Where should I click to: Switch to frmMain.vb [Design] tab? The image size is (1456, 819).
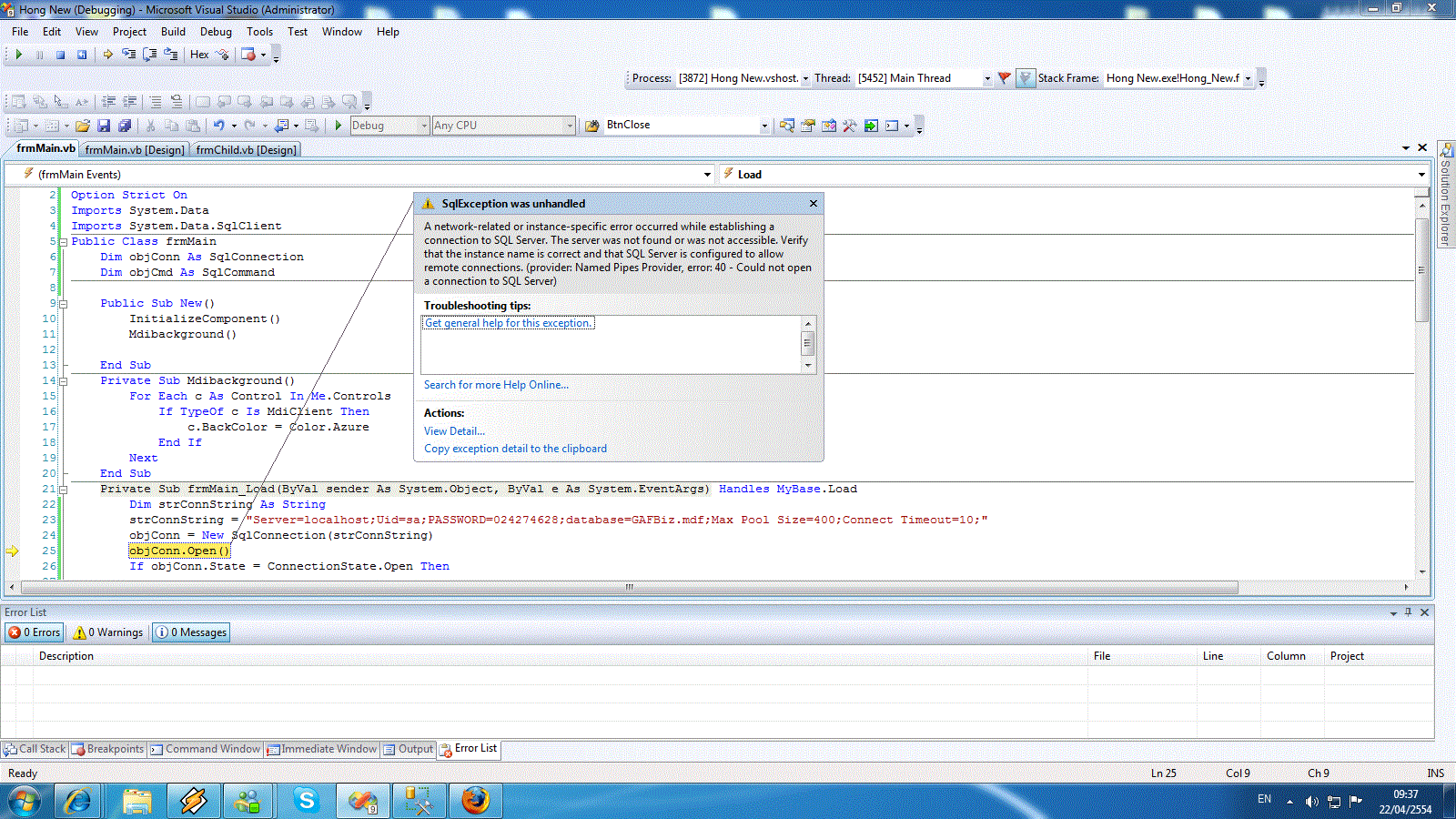coord(135,150)
